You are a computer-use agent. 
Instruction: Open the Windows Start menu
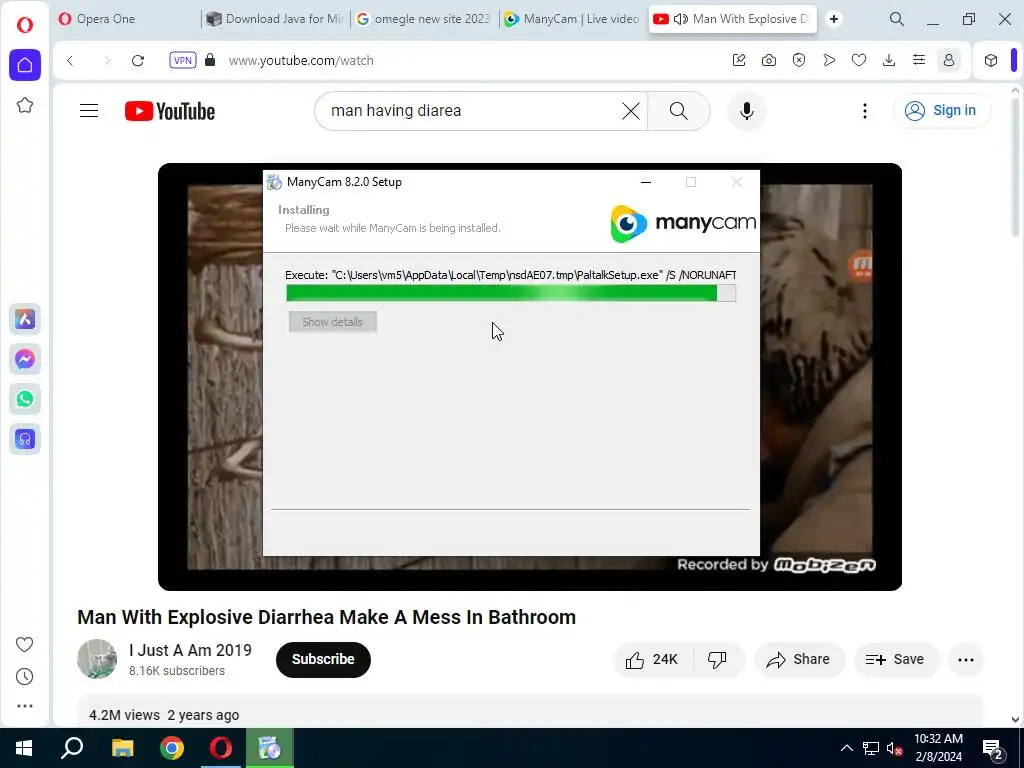coord(24,748)
